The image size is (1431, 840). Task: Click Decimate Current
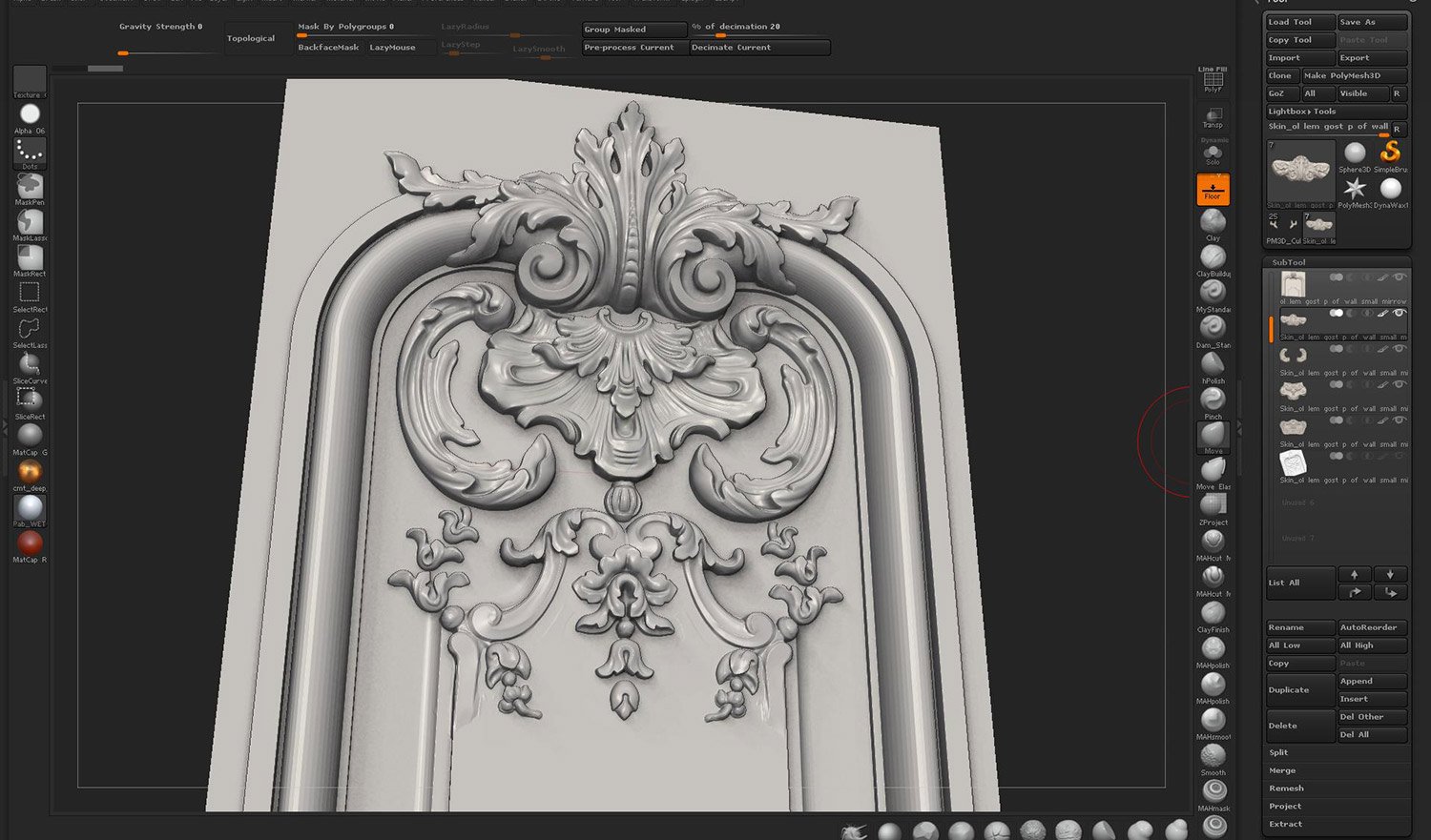(x=759, y=47)
